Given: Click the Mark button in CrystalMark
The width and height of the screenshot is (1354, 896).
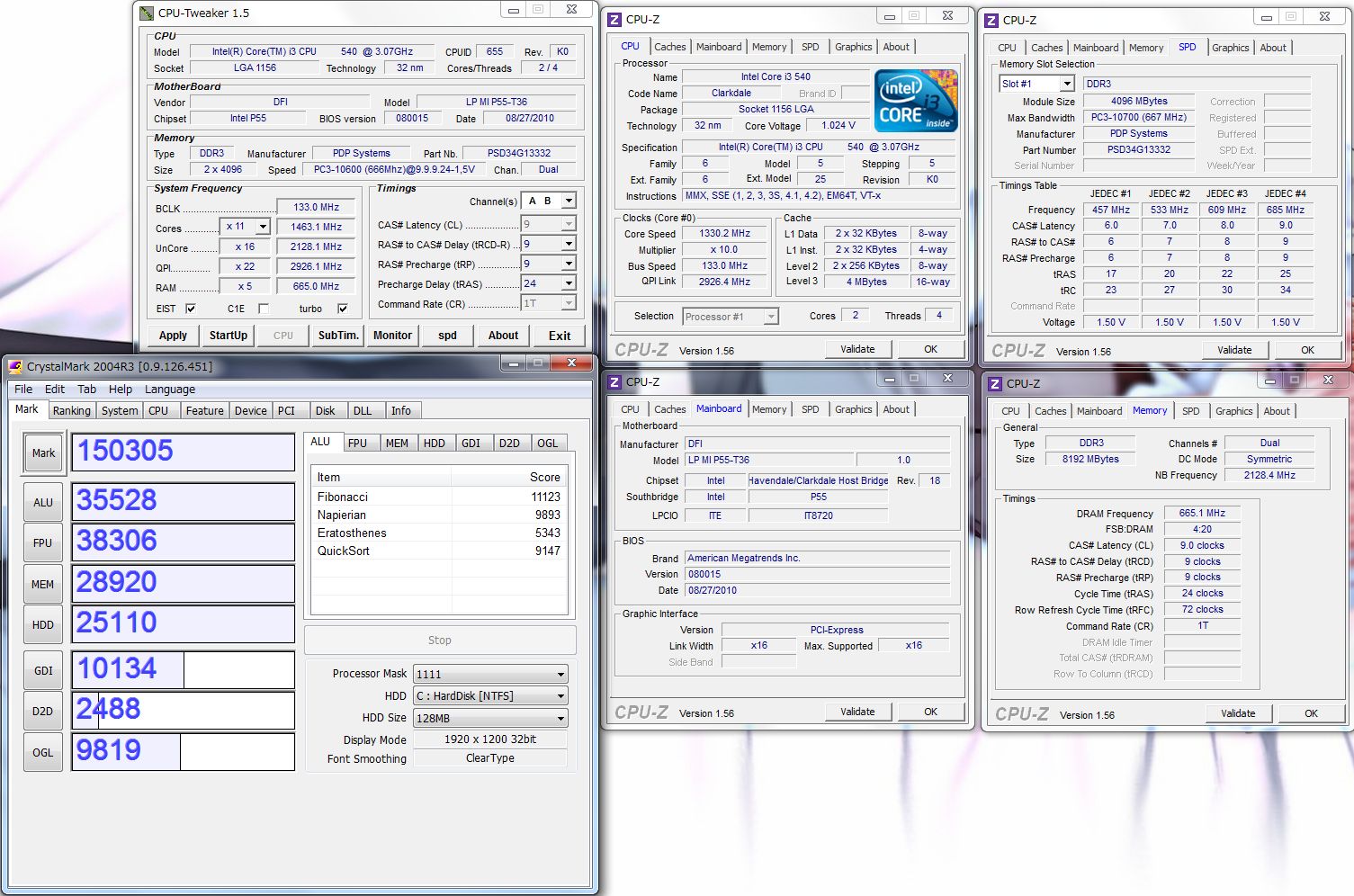Looking at the screenshot, I should 43,453.
